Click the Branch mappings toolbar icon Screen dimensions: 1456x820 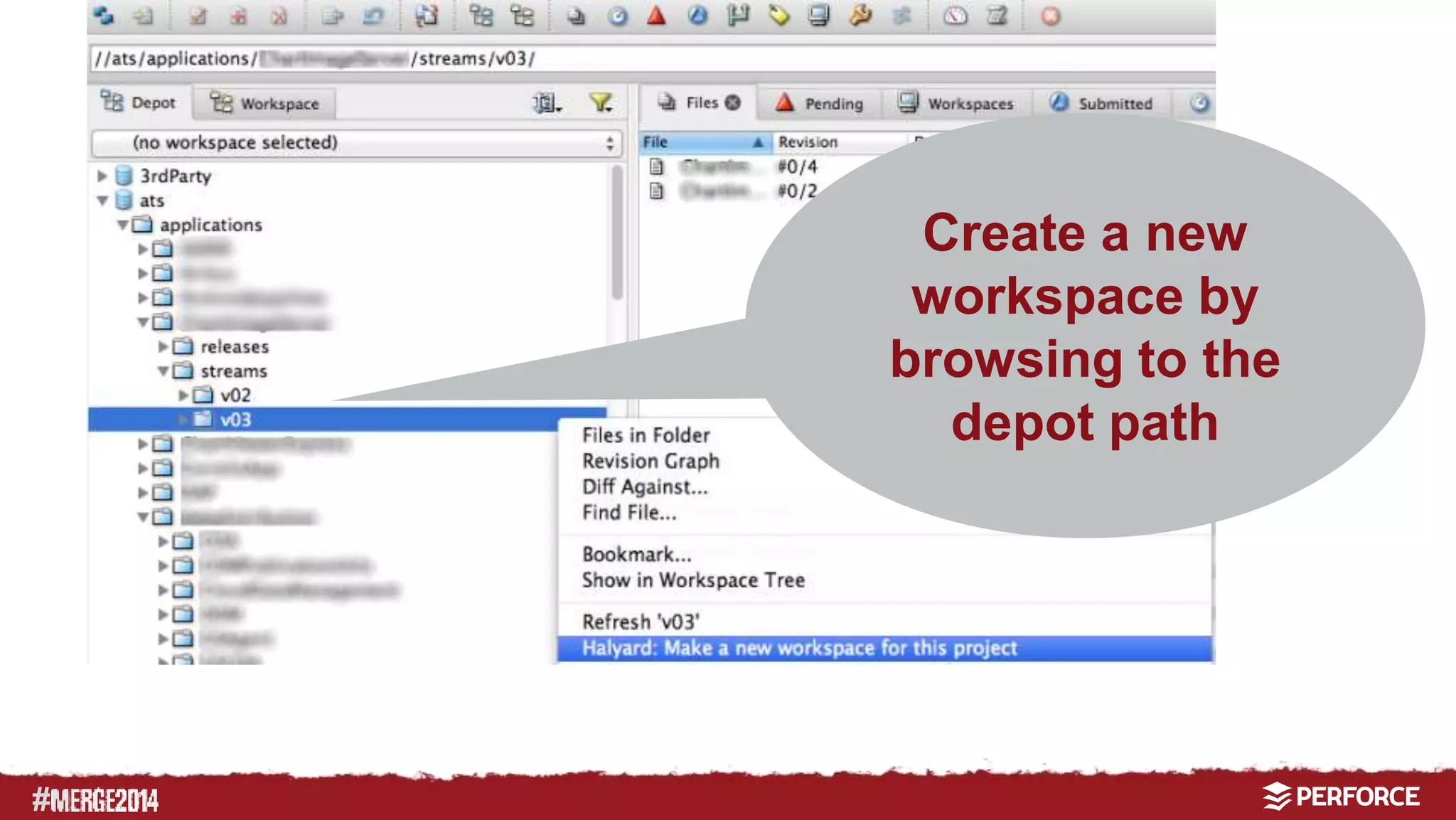739,15
